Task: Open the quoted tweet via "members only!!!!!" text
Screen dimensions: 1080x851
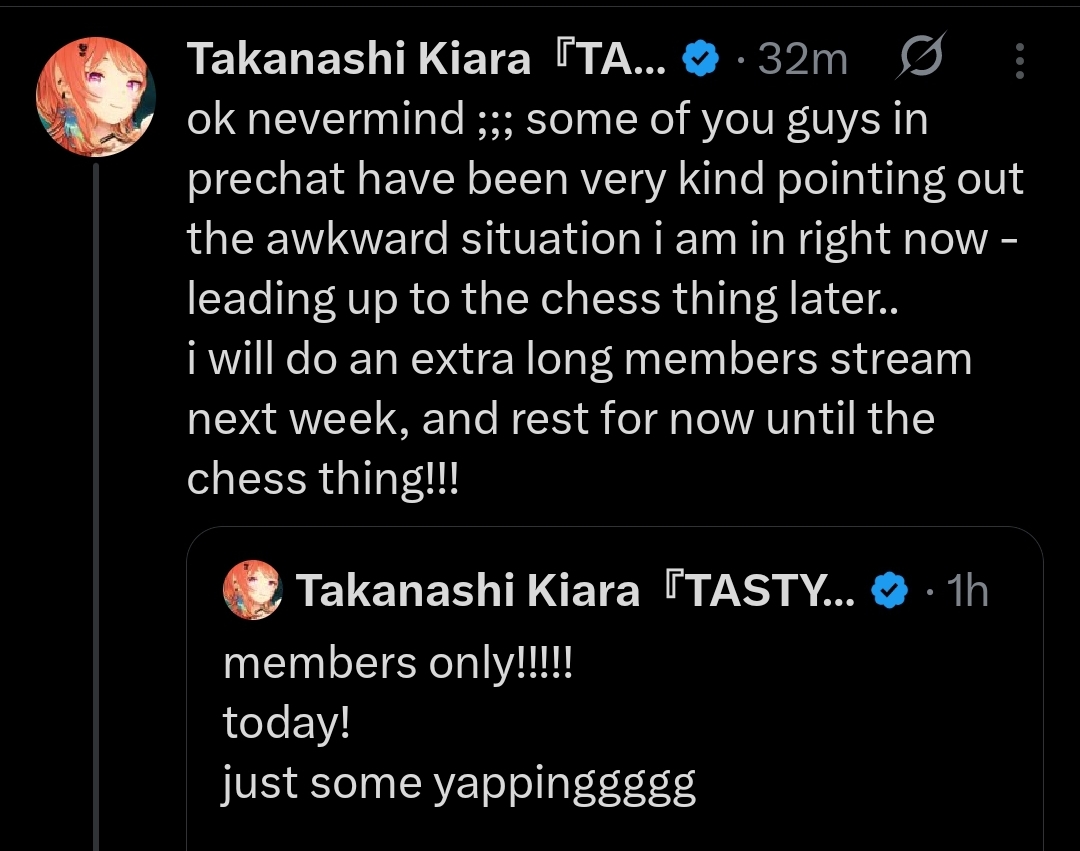Action: tap(398, 664)
